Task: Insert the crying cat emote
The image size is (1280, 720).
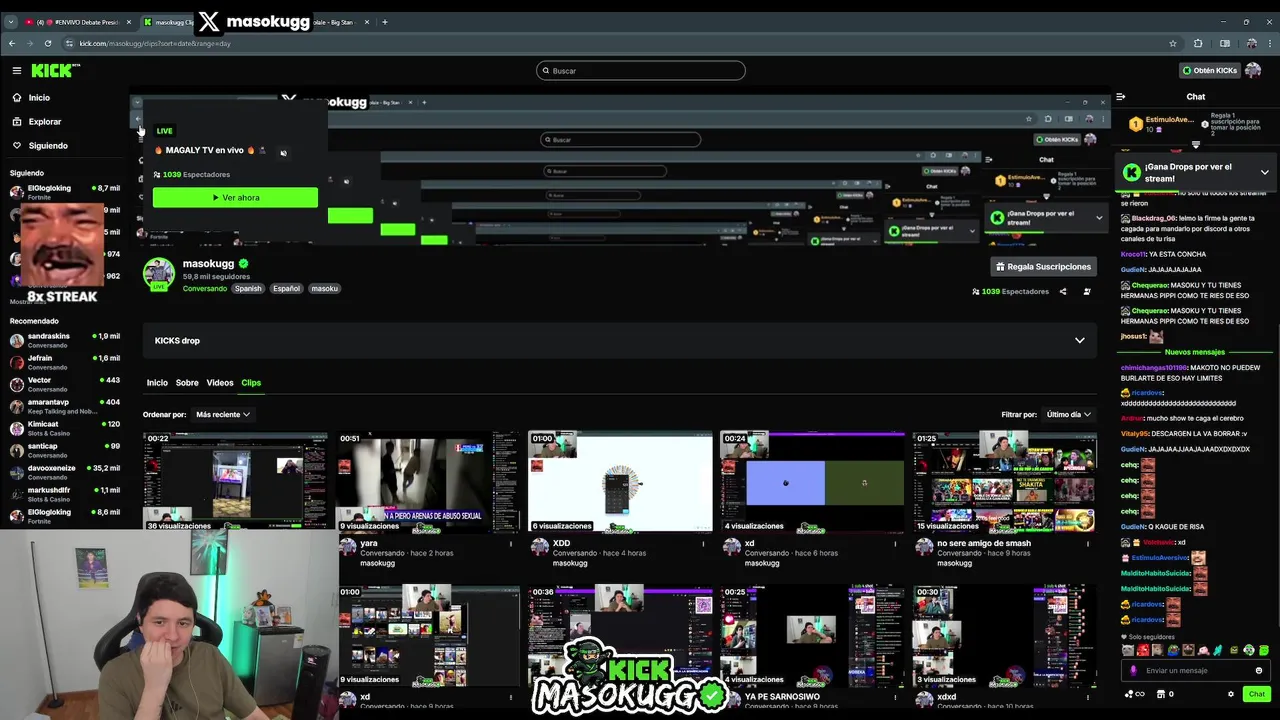Action: (x=1128, y=651)
